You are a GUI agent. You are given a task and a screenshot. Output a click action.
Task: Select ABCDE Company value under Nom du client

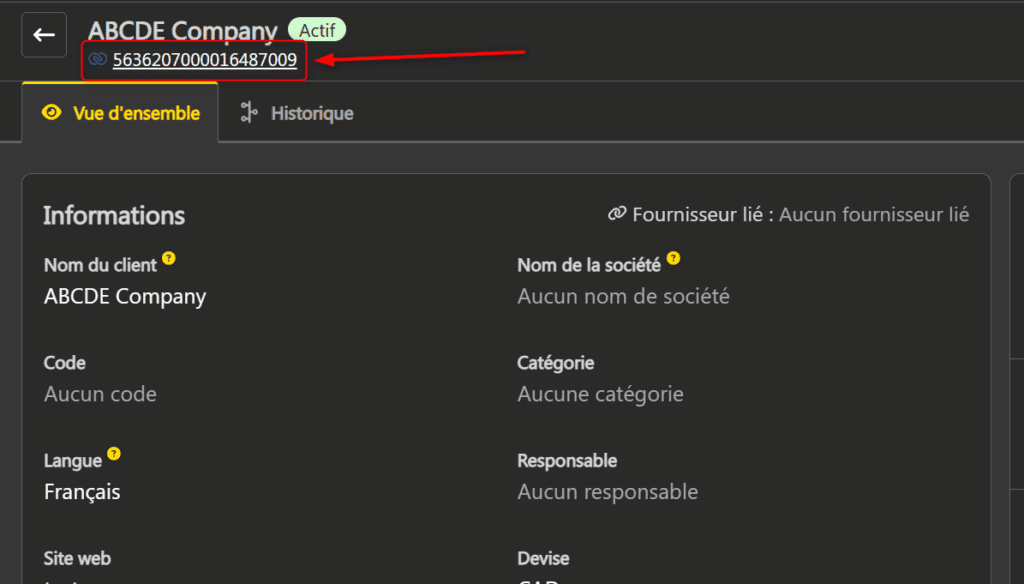(x=125, y=296)
